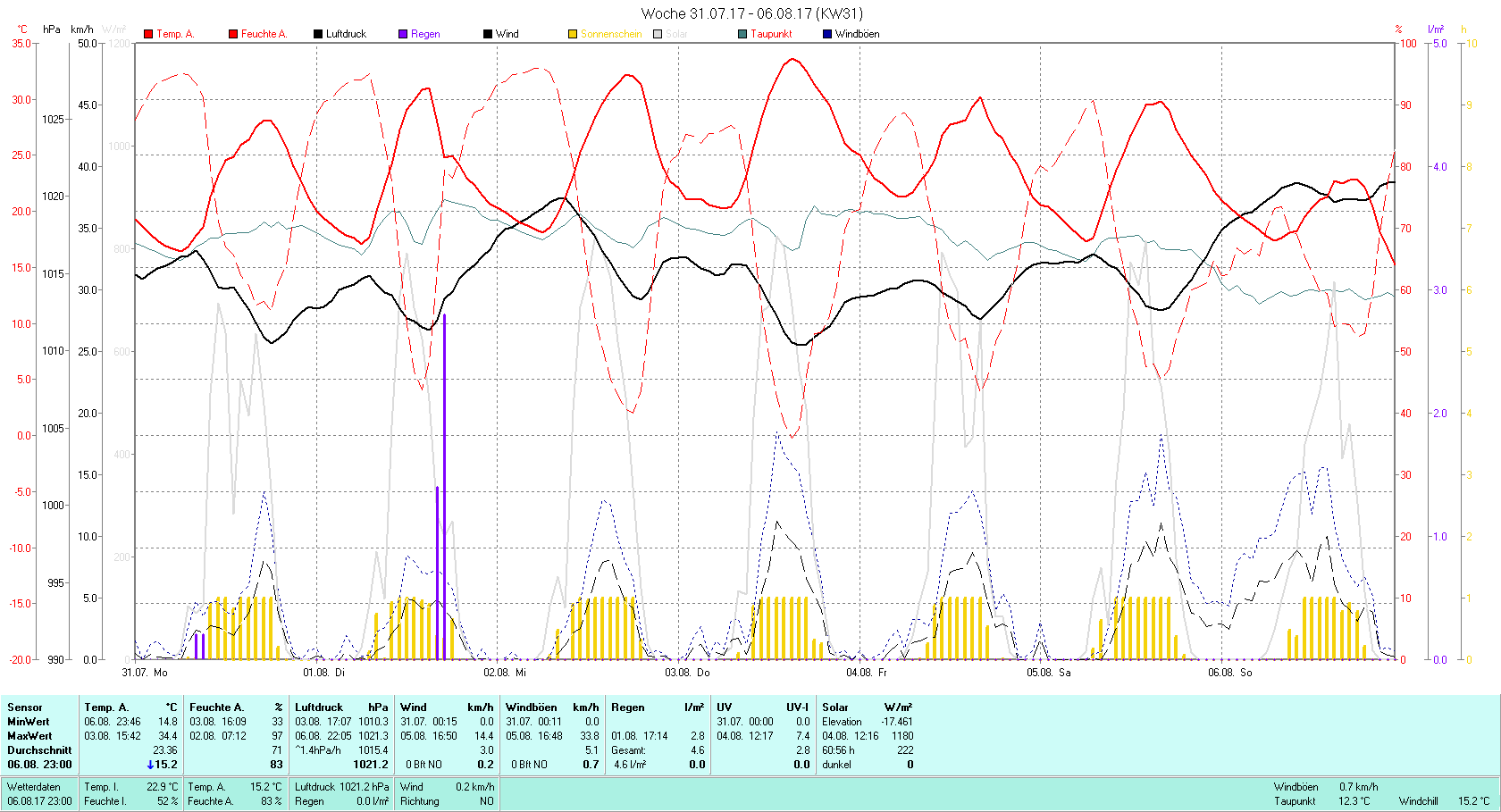This screenshot has height=812, width=1501.
Task: Click the '05.08. Sa' date label
Action: pos(1049,672)
